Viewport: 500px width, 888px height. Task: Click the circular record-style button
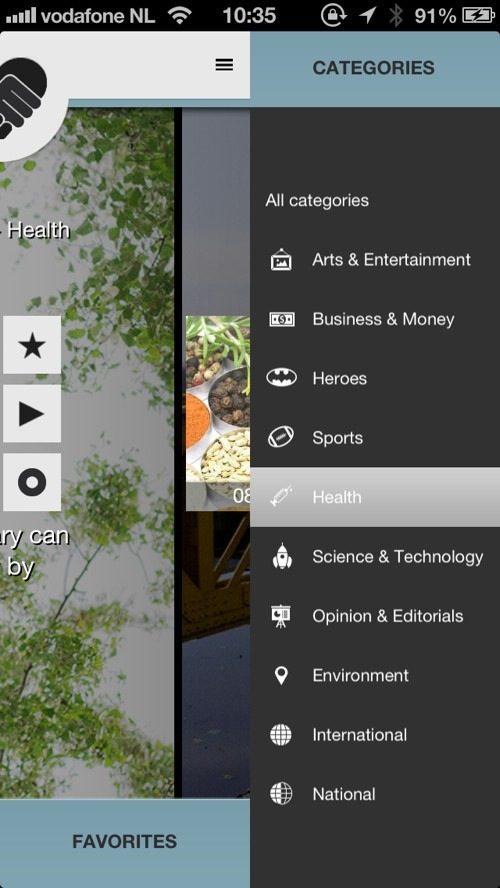[32, 482]
